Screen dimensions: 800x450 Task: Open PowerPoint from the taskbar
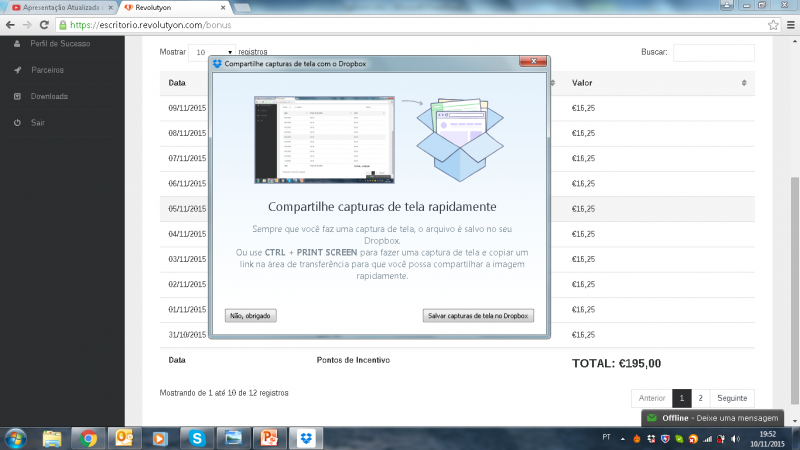click(x=269, y=439)
